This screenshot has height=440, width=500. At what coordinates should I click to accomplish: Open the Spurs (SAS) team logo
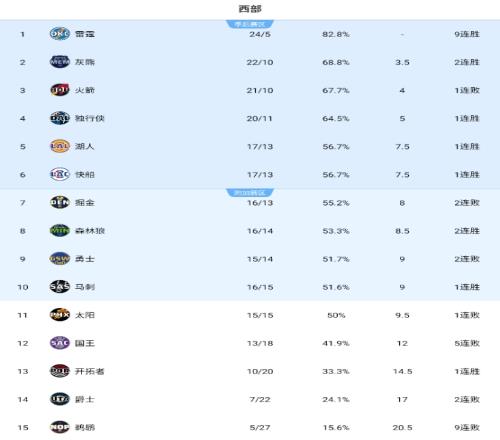click(x=60, y=287)
